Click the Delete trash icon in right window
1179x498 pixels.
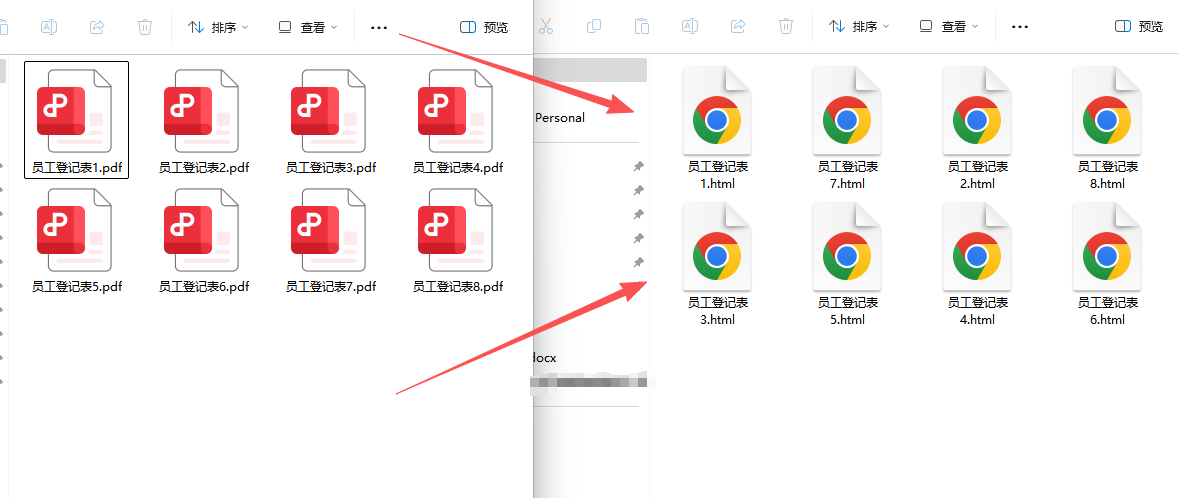[786, 27]
